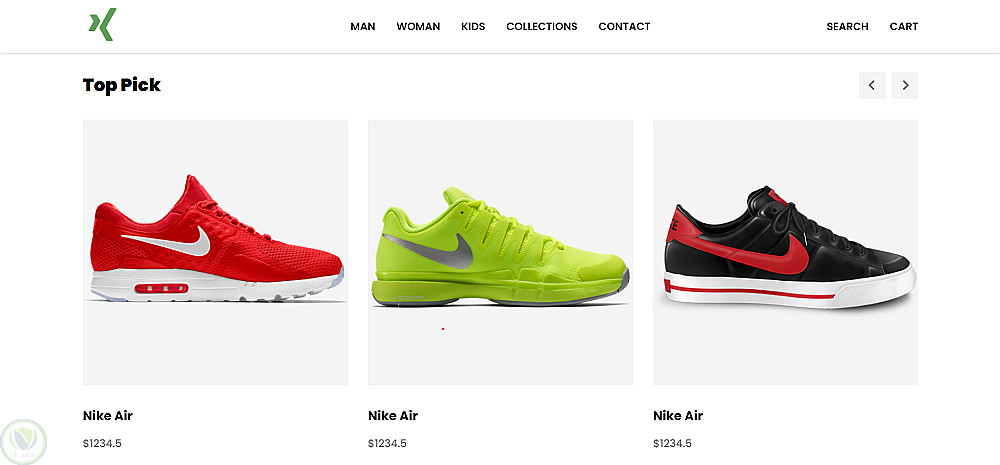Open the shopping CART

pos(904,27)
